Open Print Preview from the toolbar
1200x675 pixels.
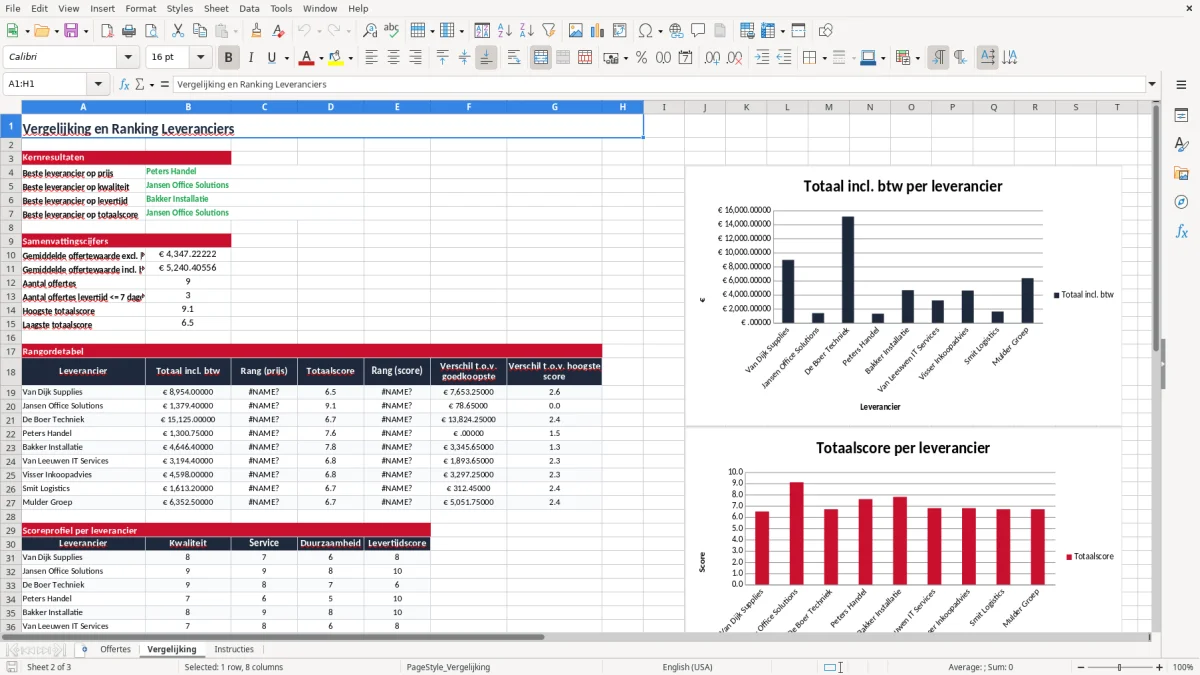tap(153, 31)
